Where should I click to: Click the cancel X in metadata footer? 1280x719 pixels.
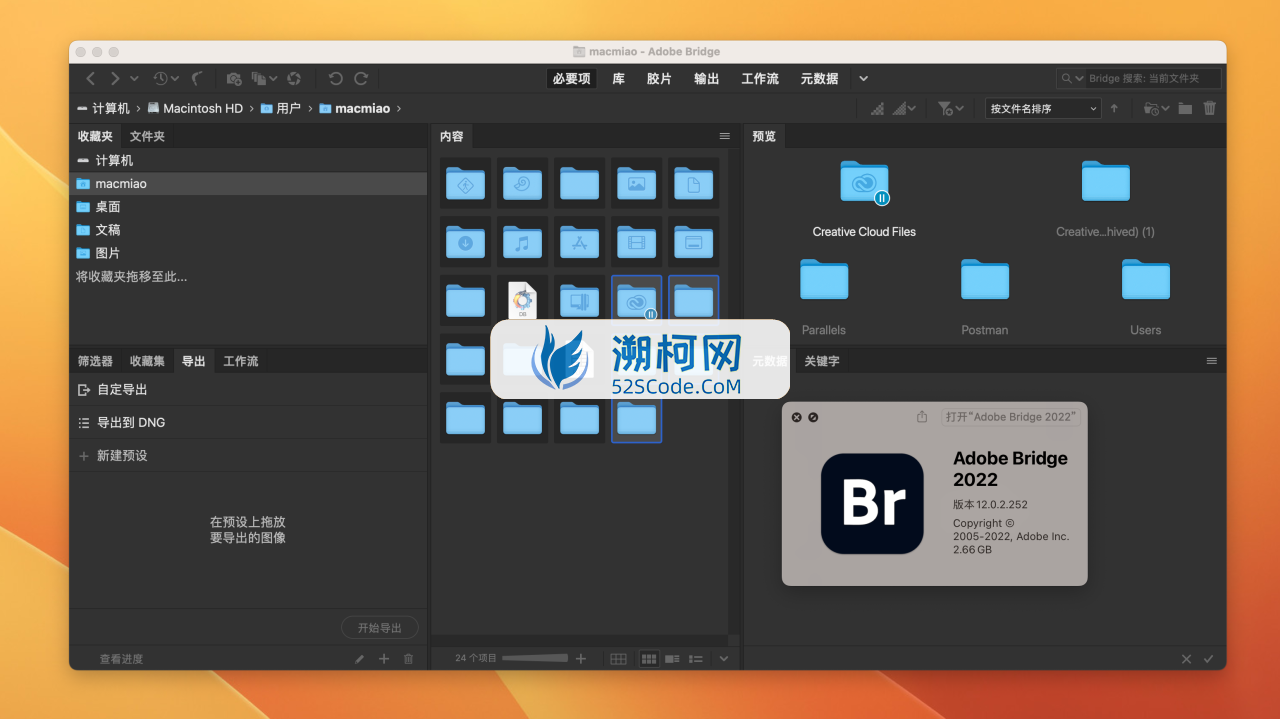click(1186, 659)
